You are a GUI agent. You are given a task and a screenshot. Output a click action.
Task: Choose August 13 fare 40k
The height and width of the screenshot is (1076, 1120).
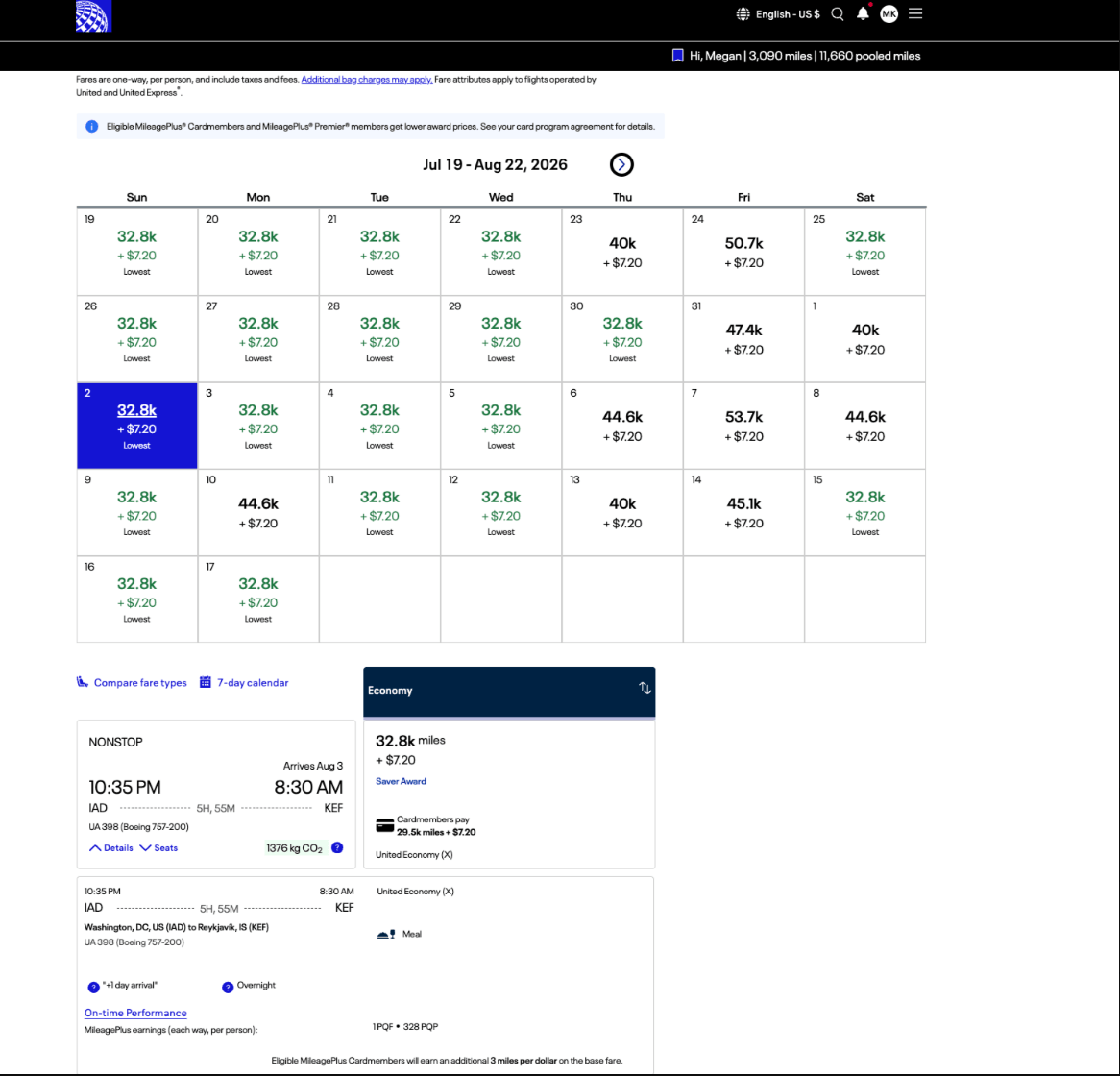pyautogui.click(x=622, y=512)
